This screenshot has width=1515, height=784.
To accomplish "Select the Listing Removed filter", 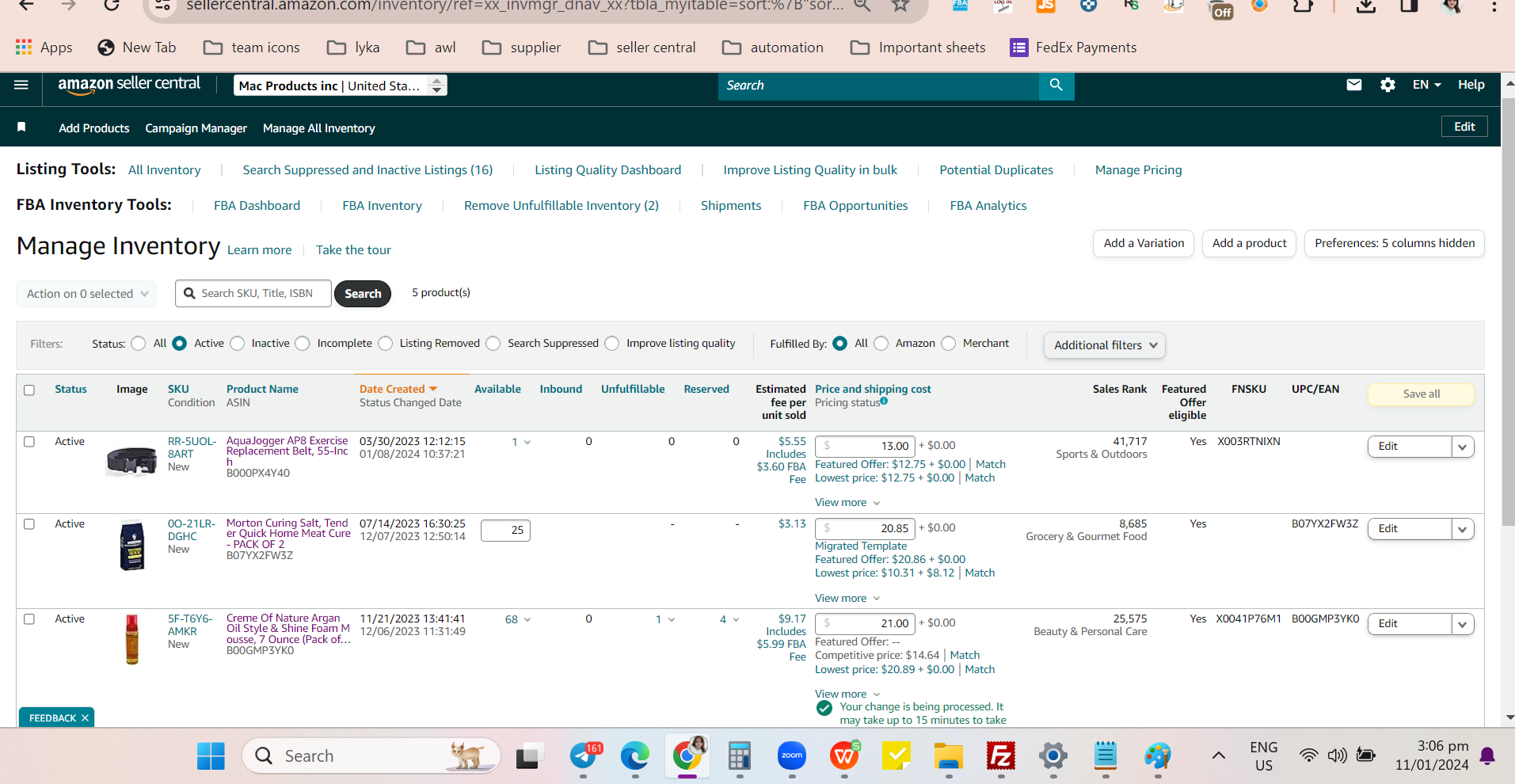I will coord(385,344).
